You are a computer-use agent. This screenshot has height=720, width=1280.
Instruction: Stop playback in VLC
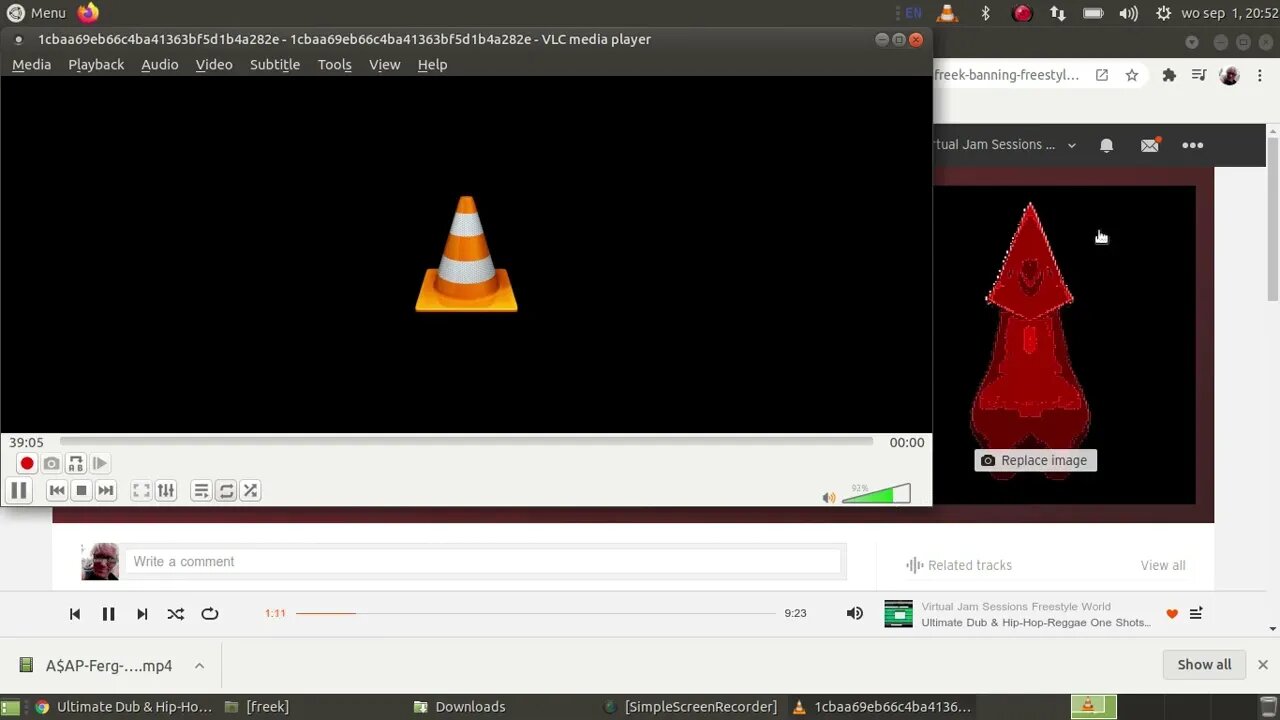pyautogui.click(x=81, y=490)
